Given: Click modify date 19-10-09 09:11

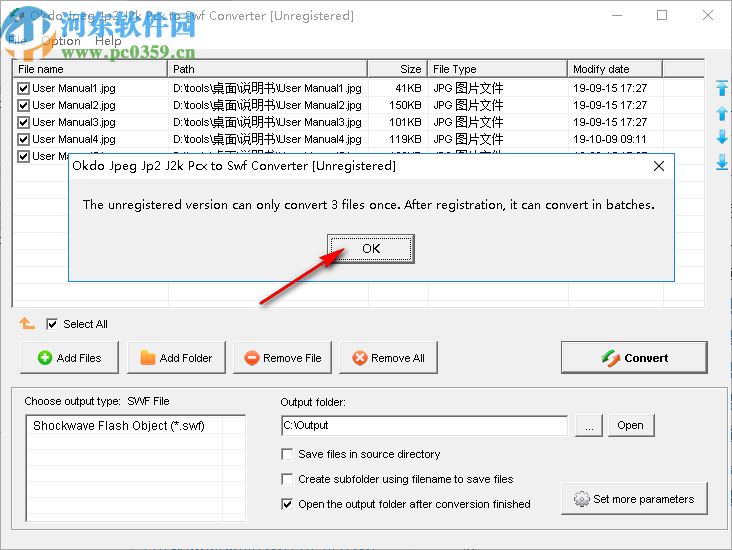Looking at the screenshot, I should [x=610, y=139].
